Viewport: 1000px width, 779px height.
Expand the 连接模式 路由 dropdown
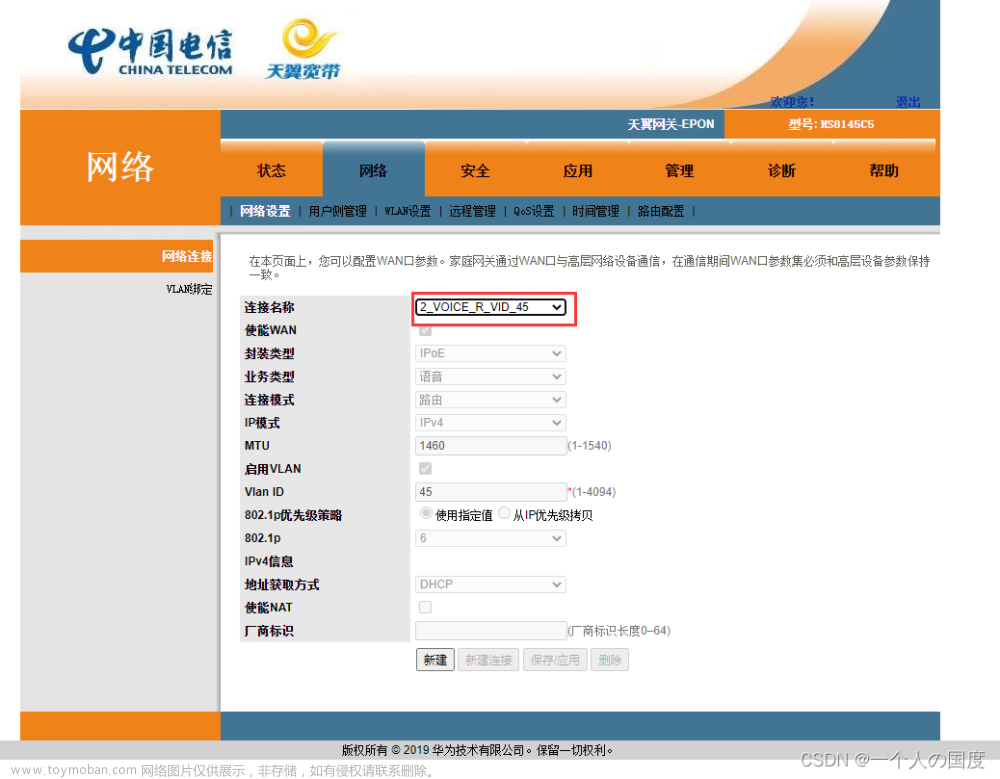[490, 399]
